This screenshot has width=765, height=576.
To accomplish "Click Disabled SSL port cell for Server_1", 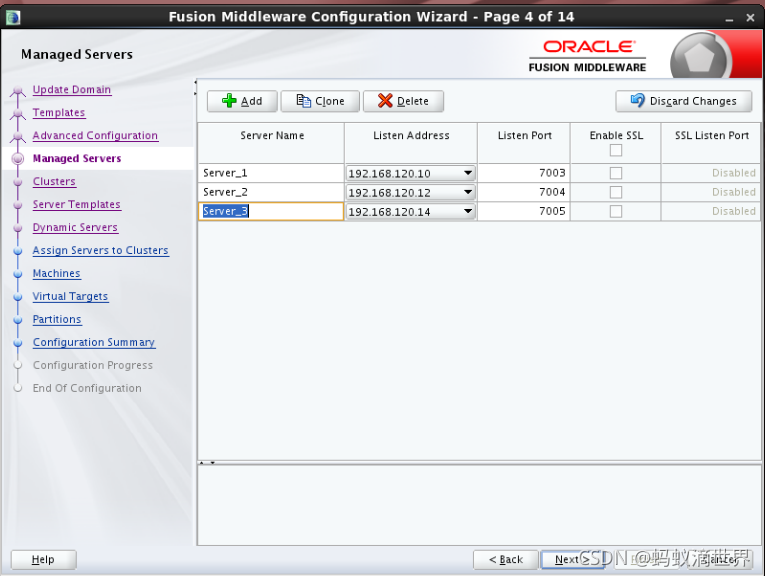I will click(711, 173).
